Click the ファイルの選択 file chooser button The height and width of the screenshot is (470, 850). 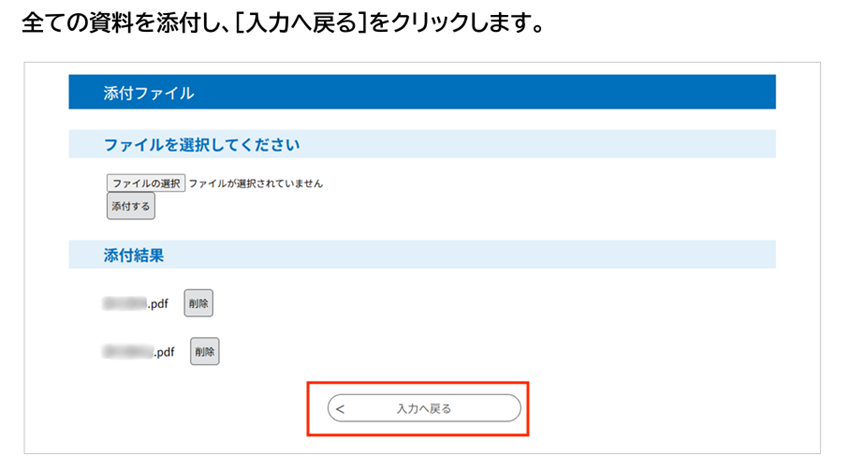click(x=146, y=184)
